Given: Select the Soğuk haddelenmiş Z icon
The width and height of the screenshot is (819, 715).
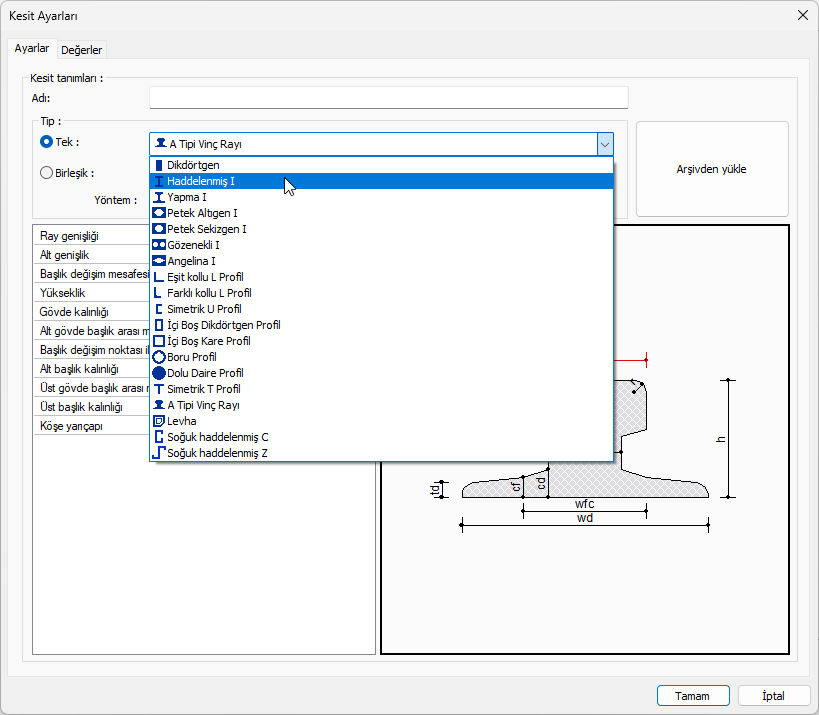Looking at the screenshot, I should coord(159,453).
